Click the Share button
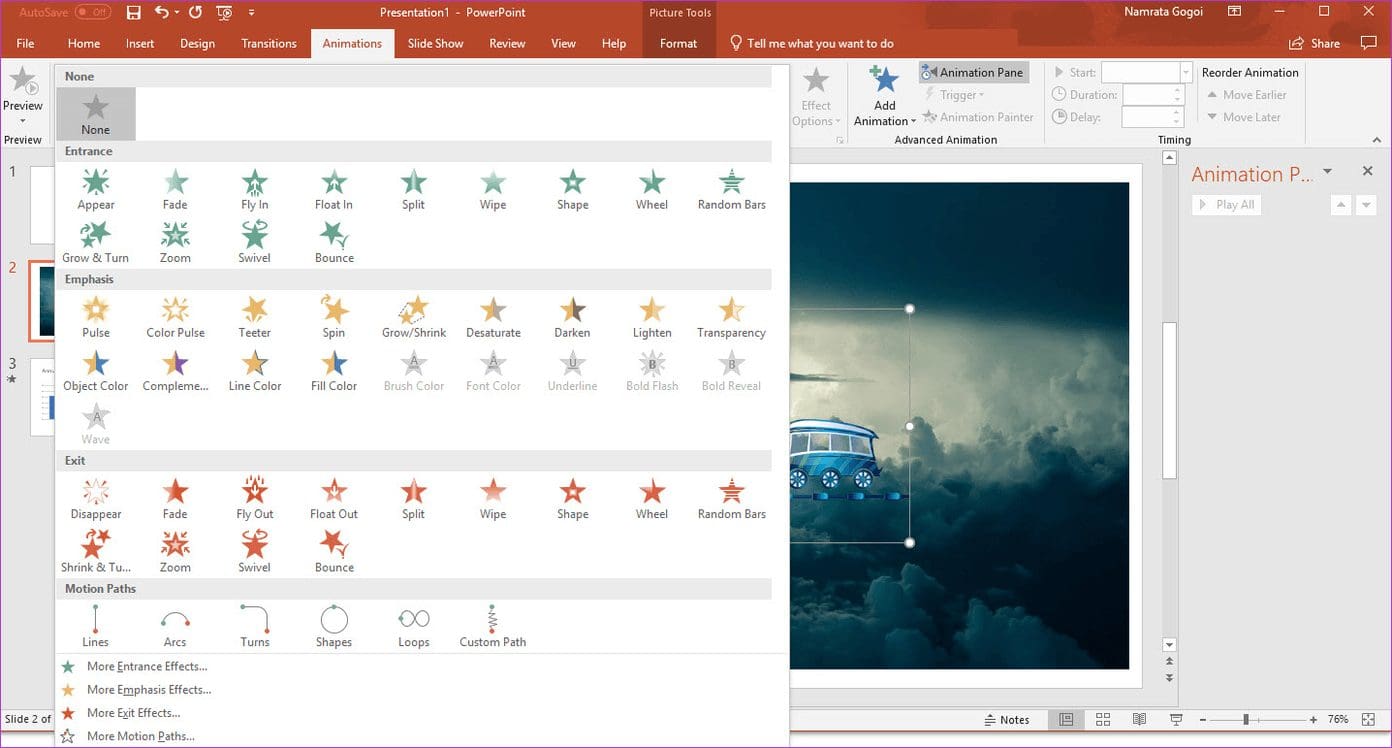 pos(1315,43)
